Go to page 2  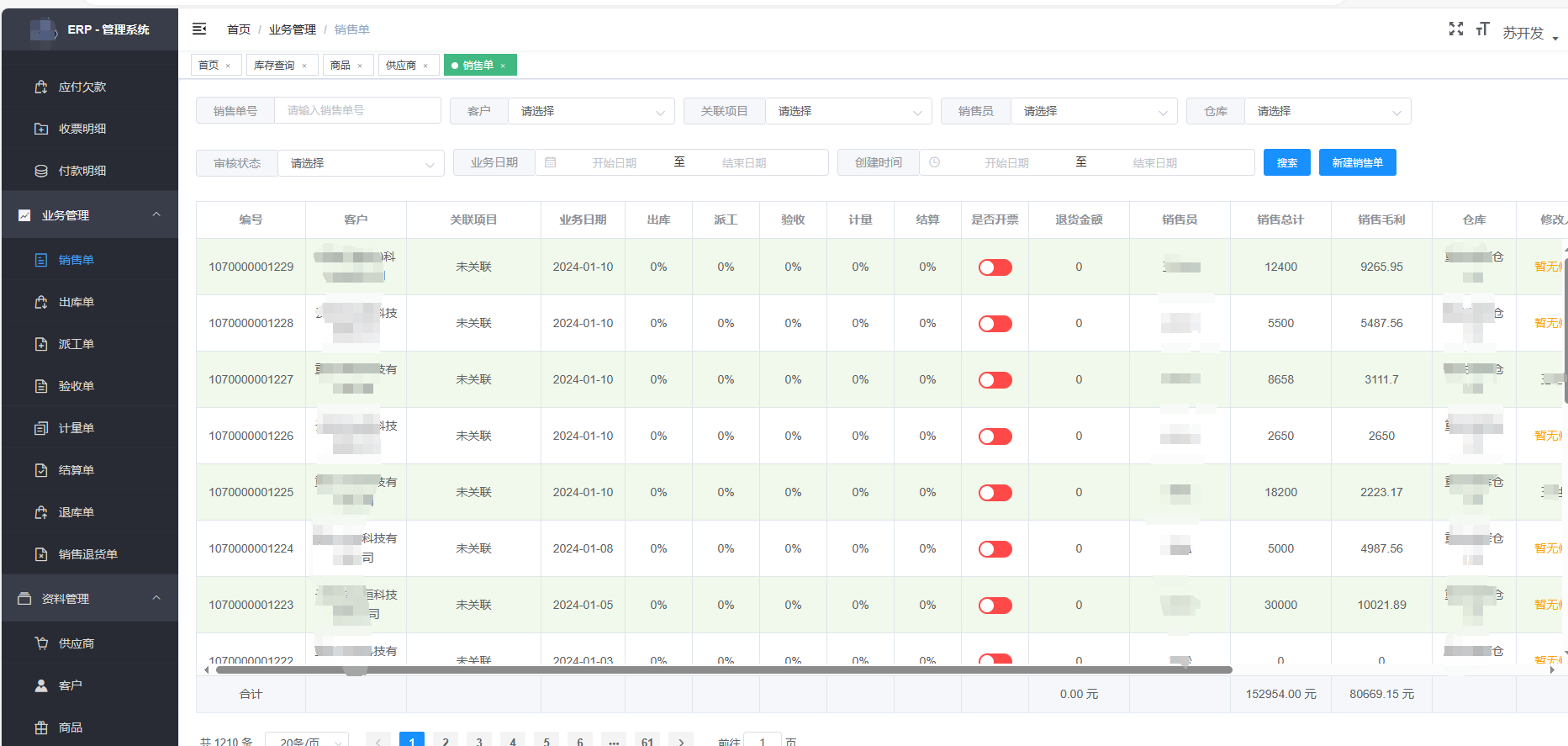(x=446, y=740)
